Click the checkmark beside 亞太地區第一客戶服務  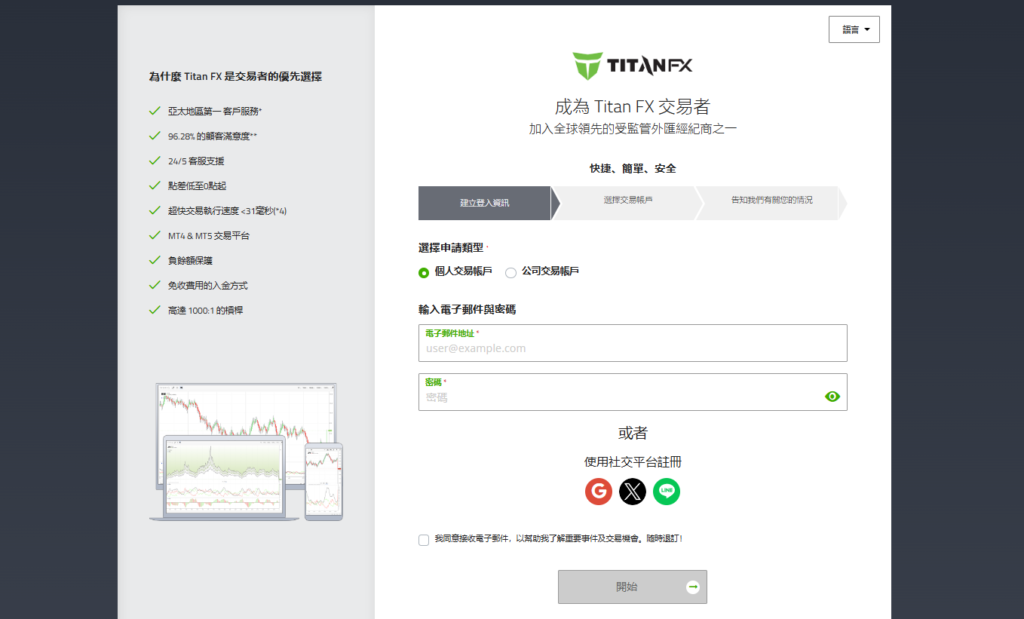tap(155, 111)
